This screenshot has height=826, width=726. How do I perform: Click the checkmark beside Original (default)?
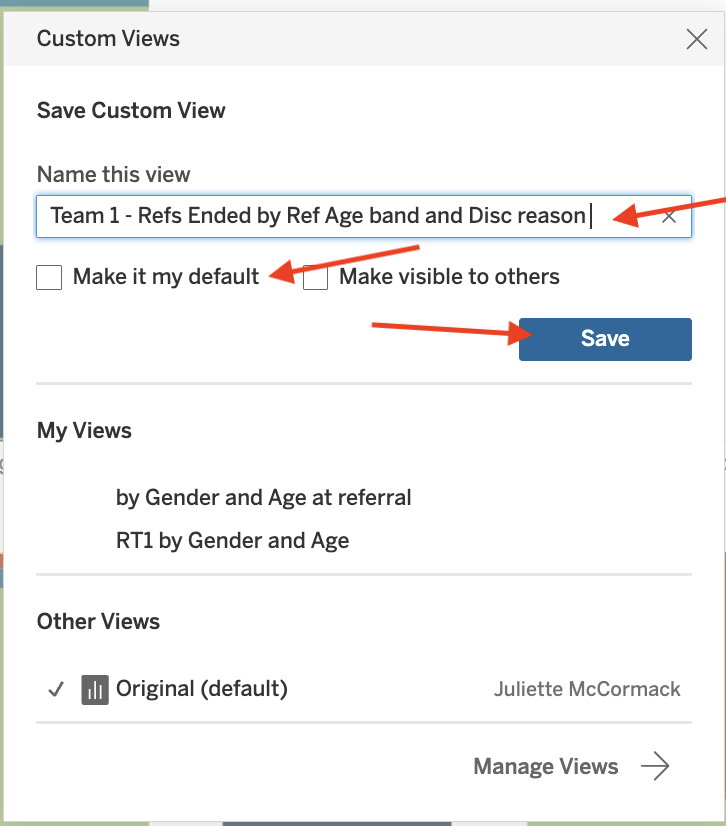[x=56, y=689]
